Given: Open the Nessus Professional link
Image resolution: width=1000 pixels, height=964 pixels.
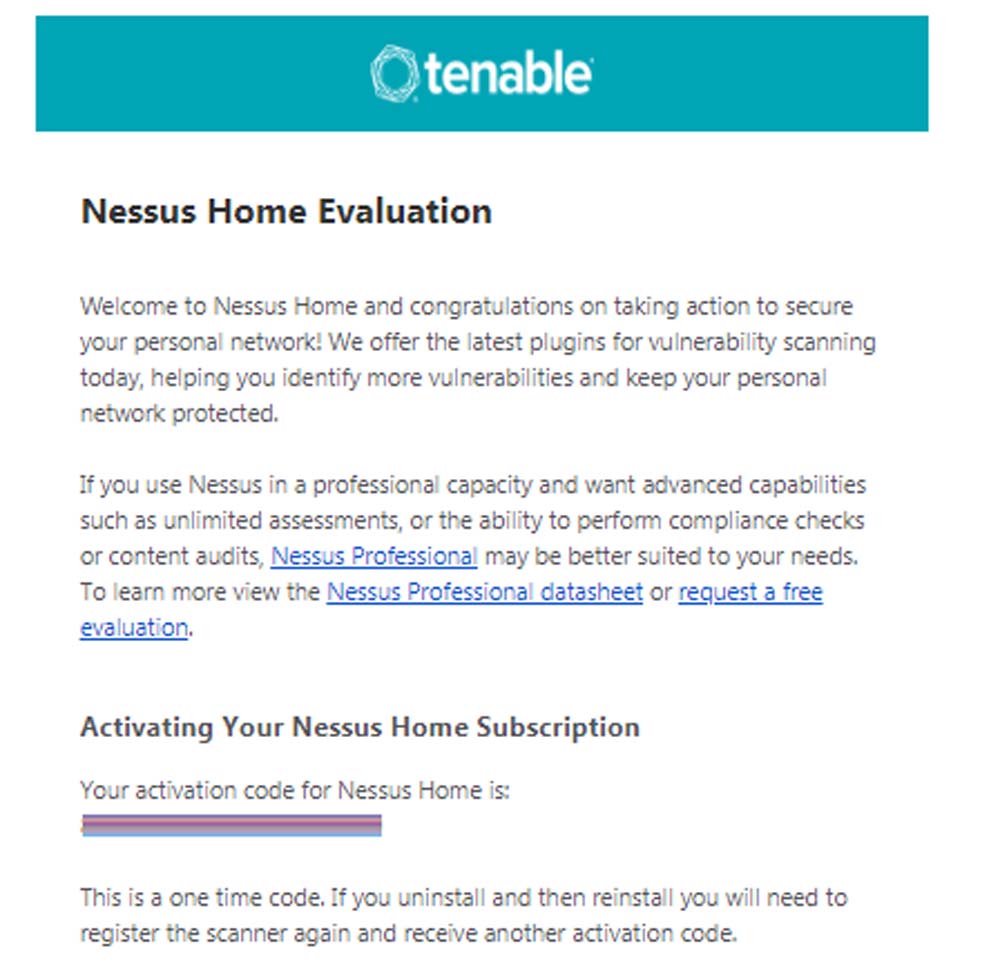Looking at the screenshot, I should [374, 556].
